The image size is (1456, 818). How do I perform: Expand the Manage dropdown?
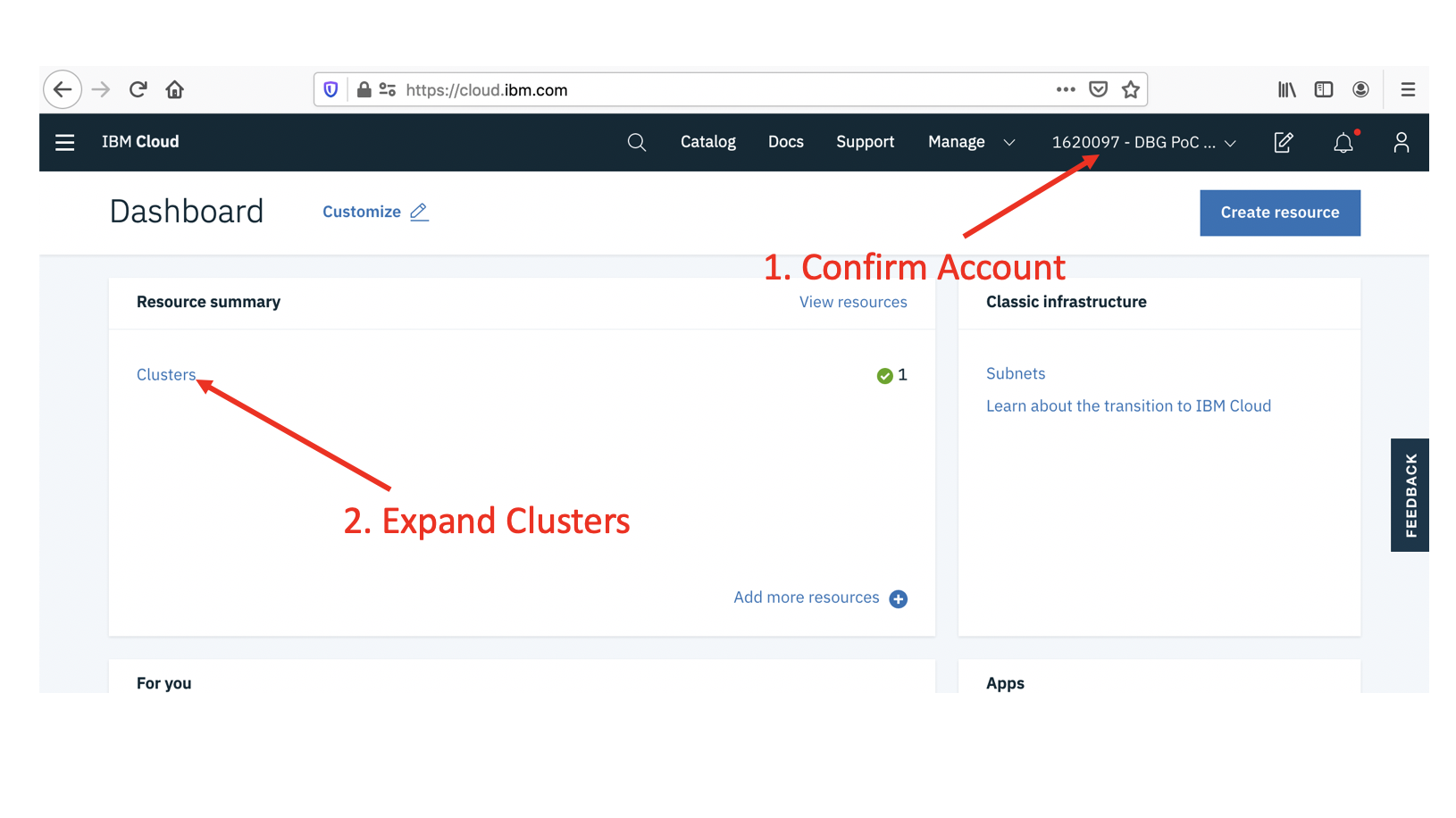click(x=972, y=142)
